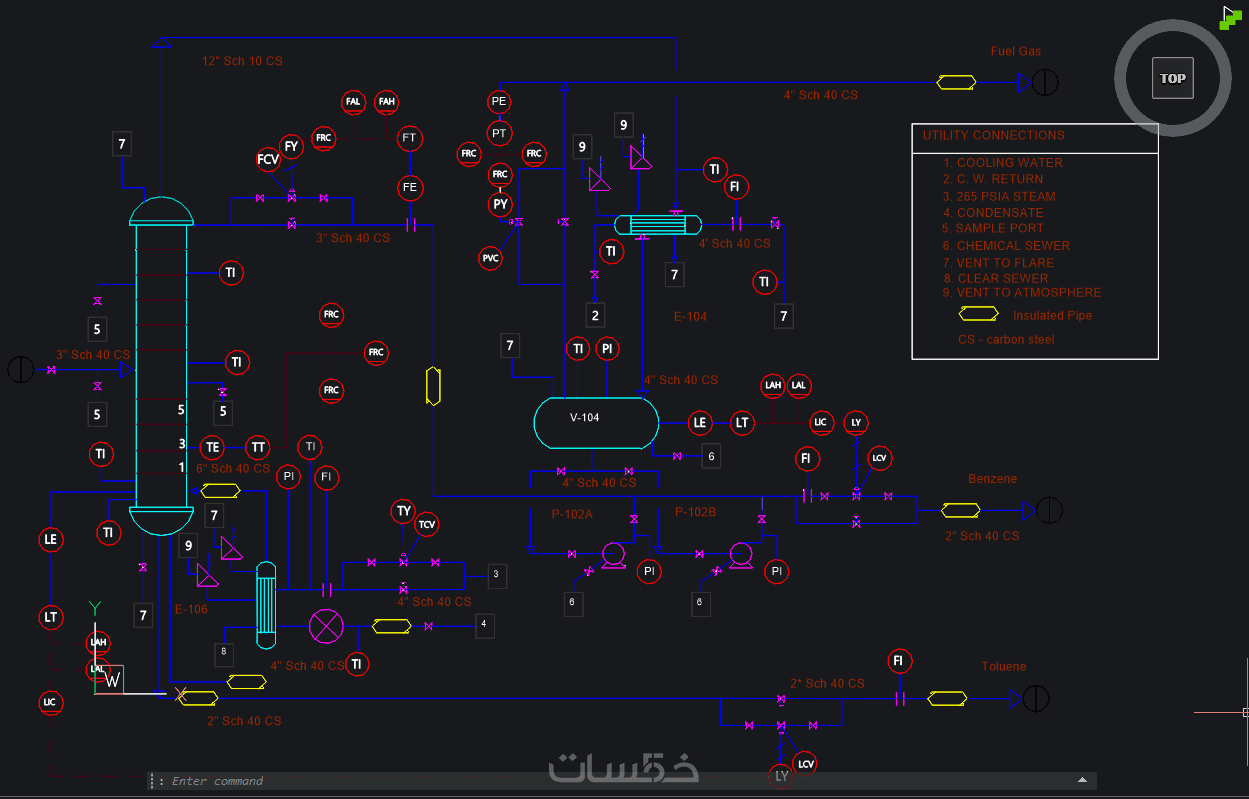Click the TOP face of the ViewCube

coord(1173,78)
